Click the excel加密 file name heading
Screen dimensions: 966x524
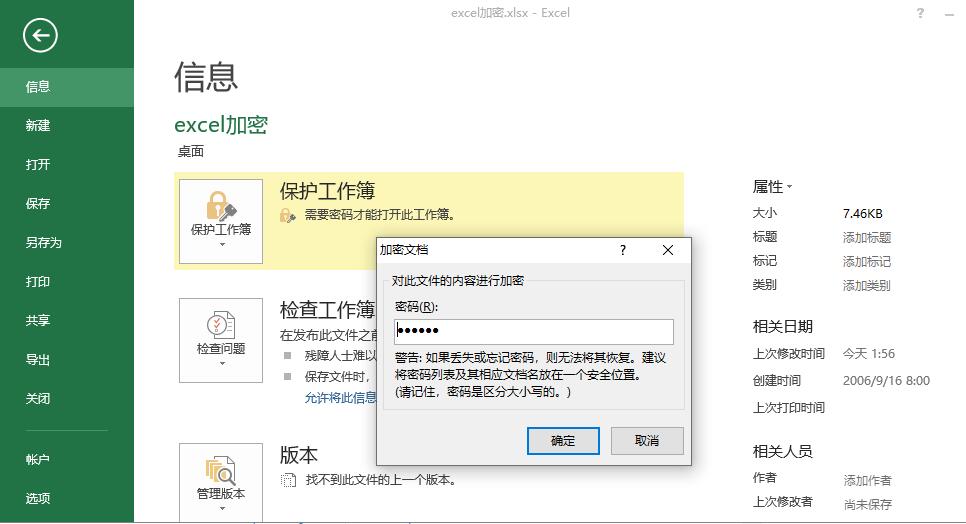click(x=221, y=124)
